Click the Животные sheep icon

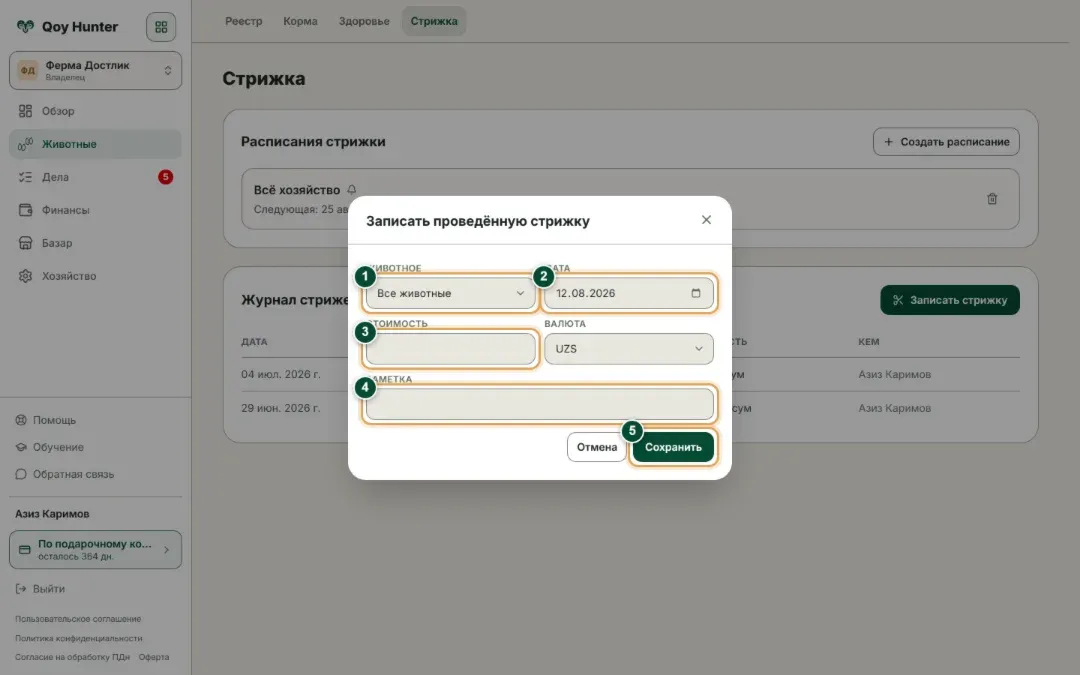point(25,144)
